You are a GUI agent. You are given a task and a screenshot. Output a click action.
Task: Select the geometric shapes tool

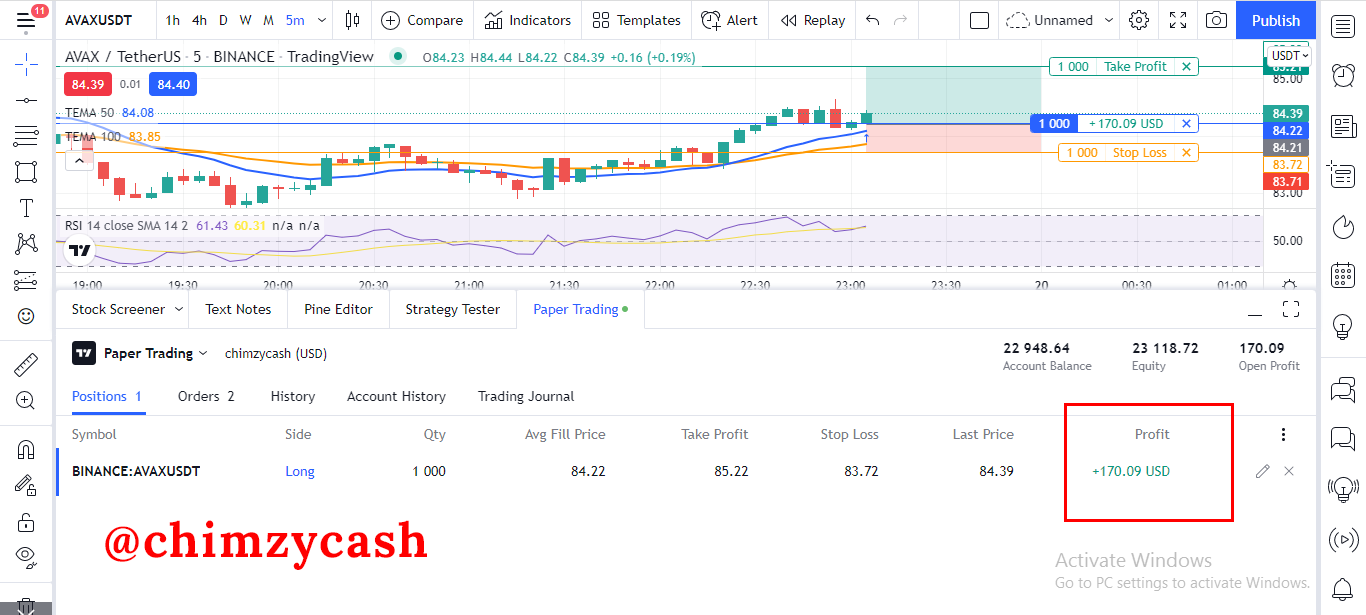click(x=26, y=172)
